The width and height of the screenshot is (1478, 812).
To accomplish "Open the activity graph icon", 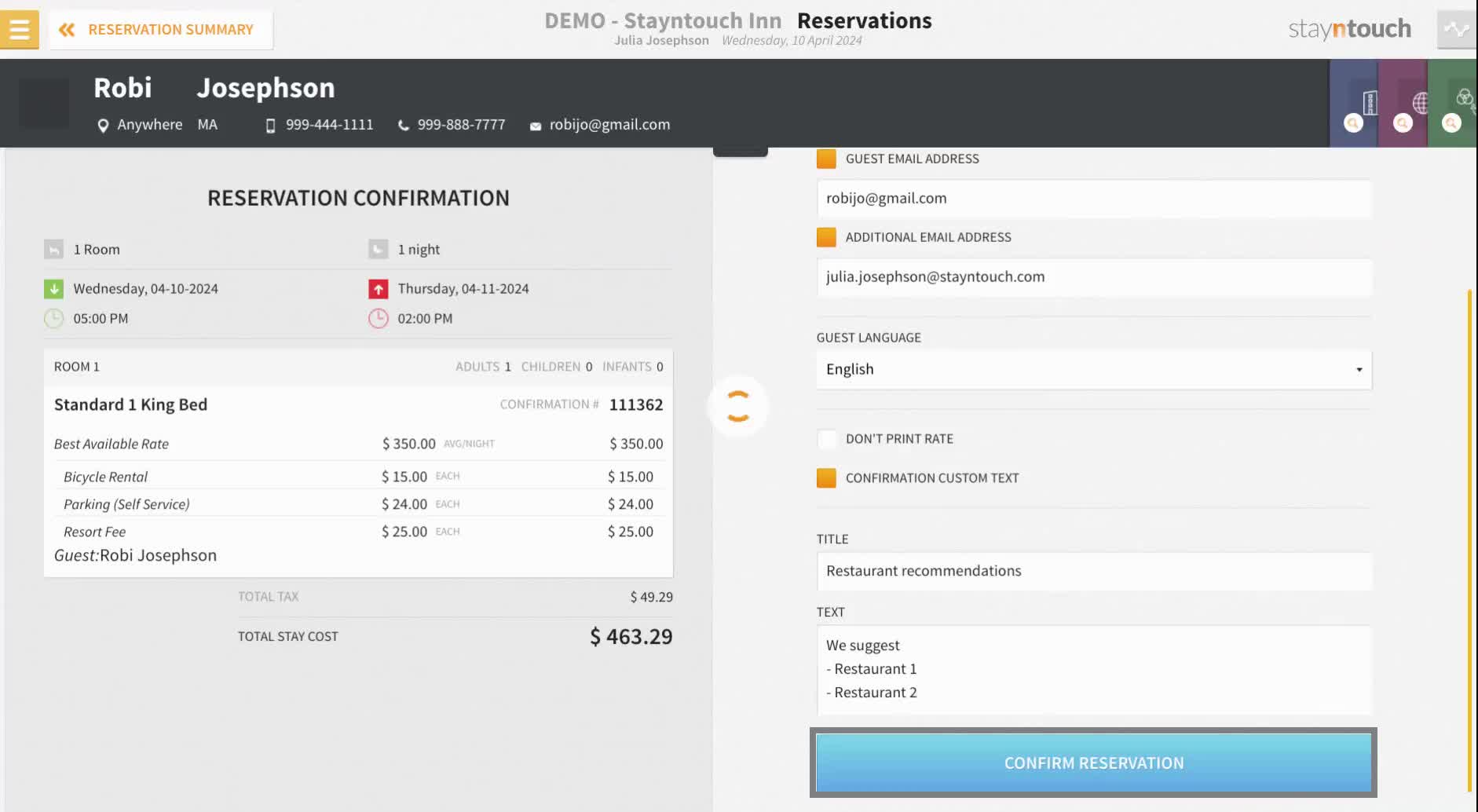I will pos(1457,30).
